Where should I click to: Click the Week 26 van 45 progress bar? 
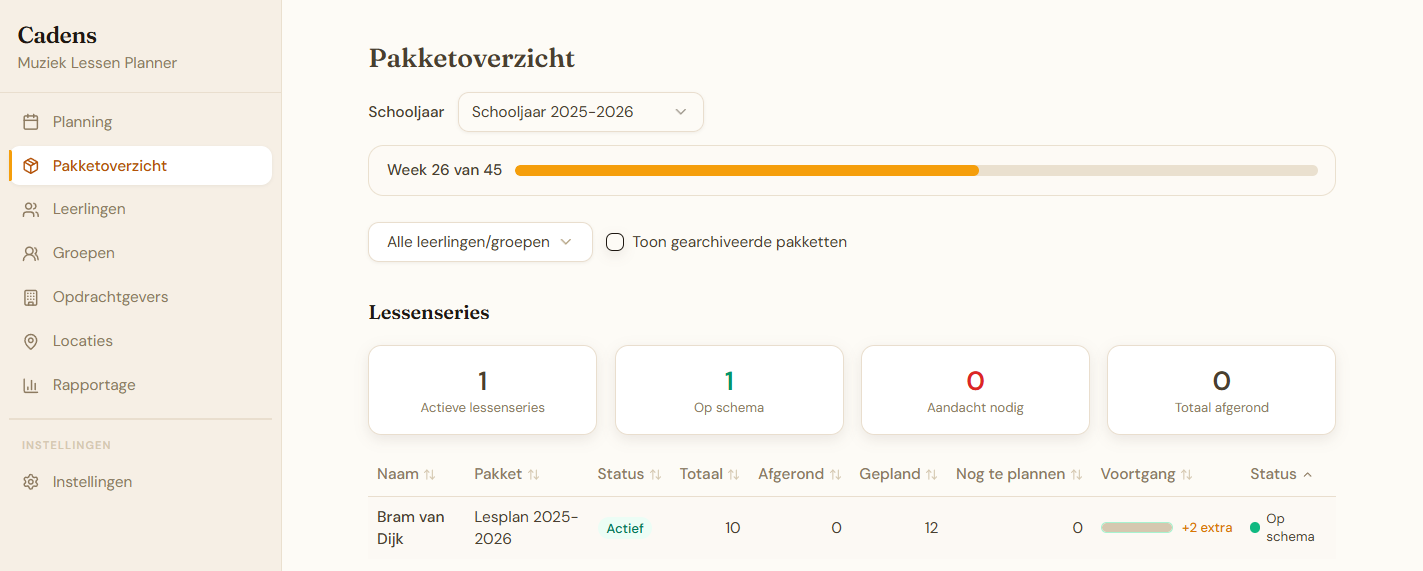(916, 170)
